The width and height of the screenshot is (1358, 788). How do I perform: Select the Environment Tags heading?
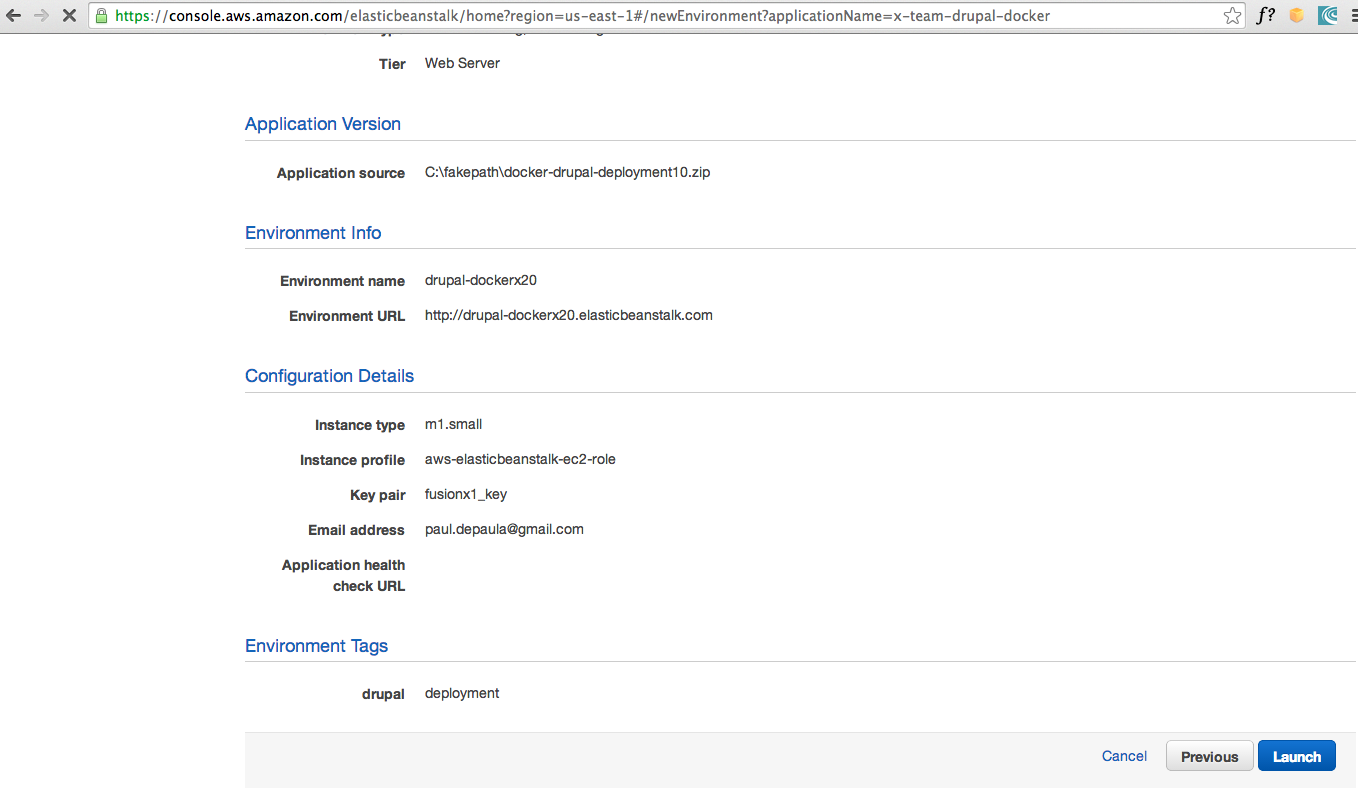(316, 646)
